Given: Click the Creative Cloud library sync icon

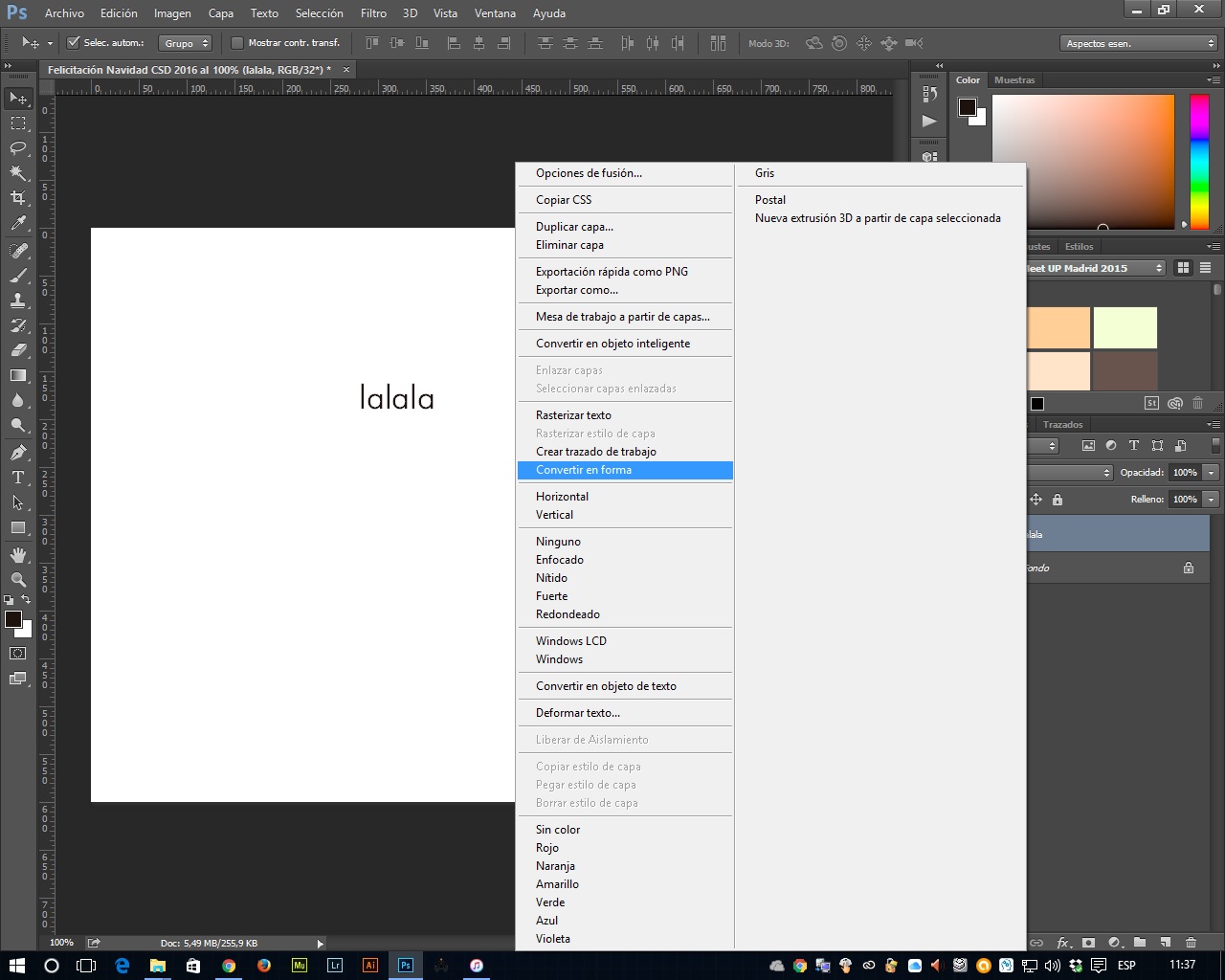Looking at the screenshot, I should (x=1175, y=404).
